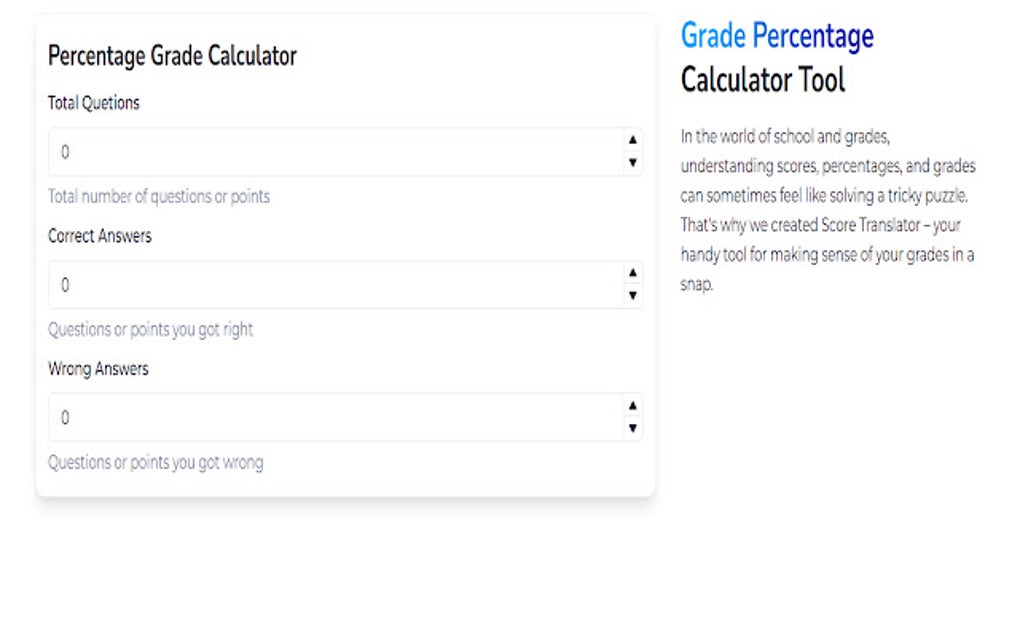The width and height of the screenshot is (1020, 638).
Task: Decrement the Total Questions value
Action: tap(633, 161)
